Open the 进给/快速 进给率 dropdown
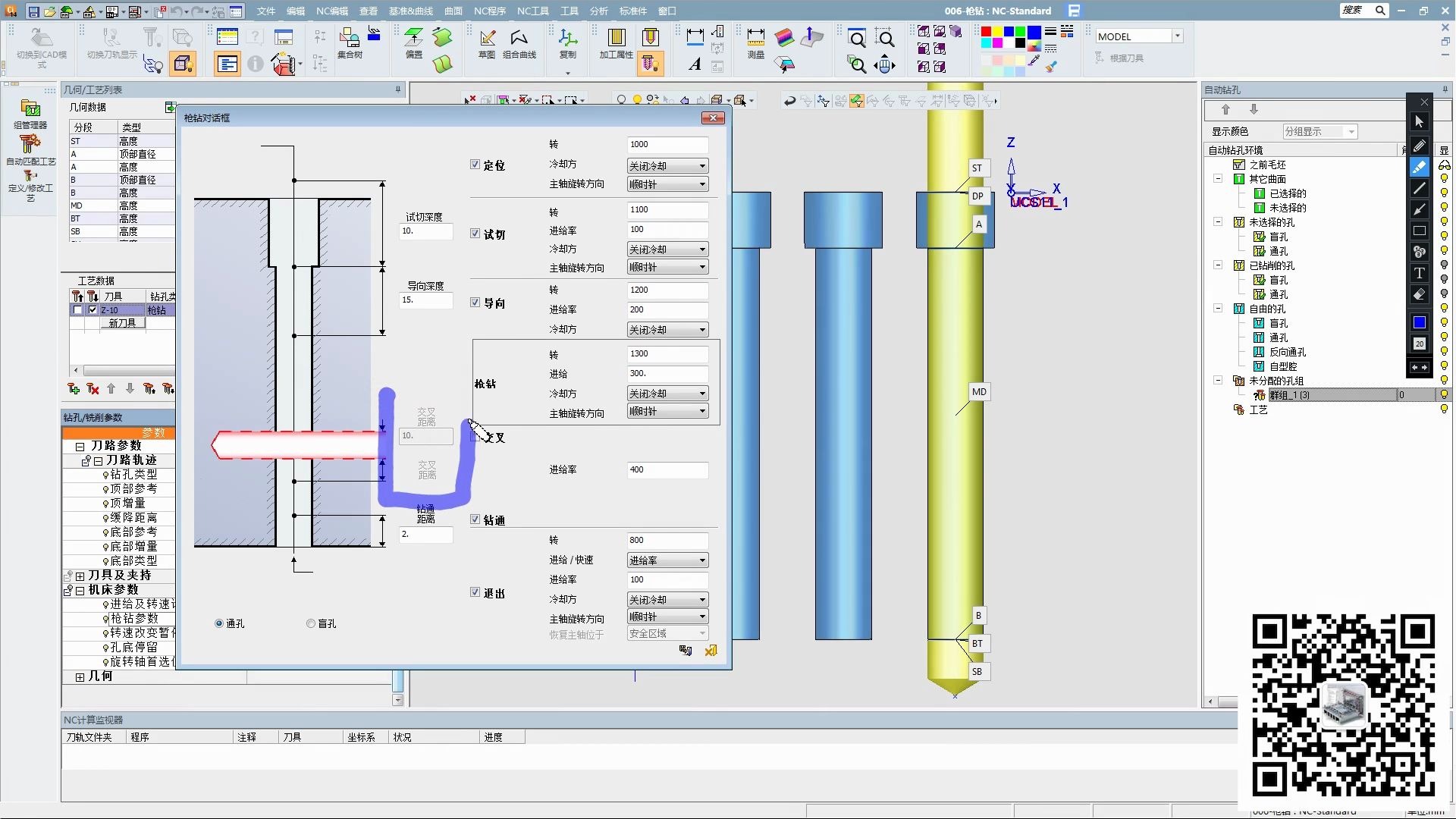 [x=667, y=560]
